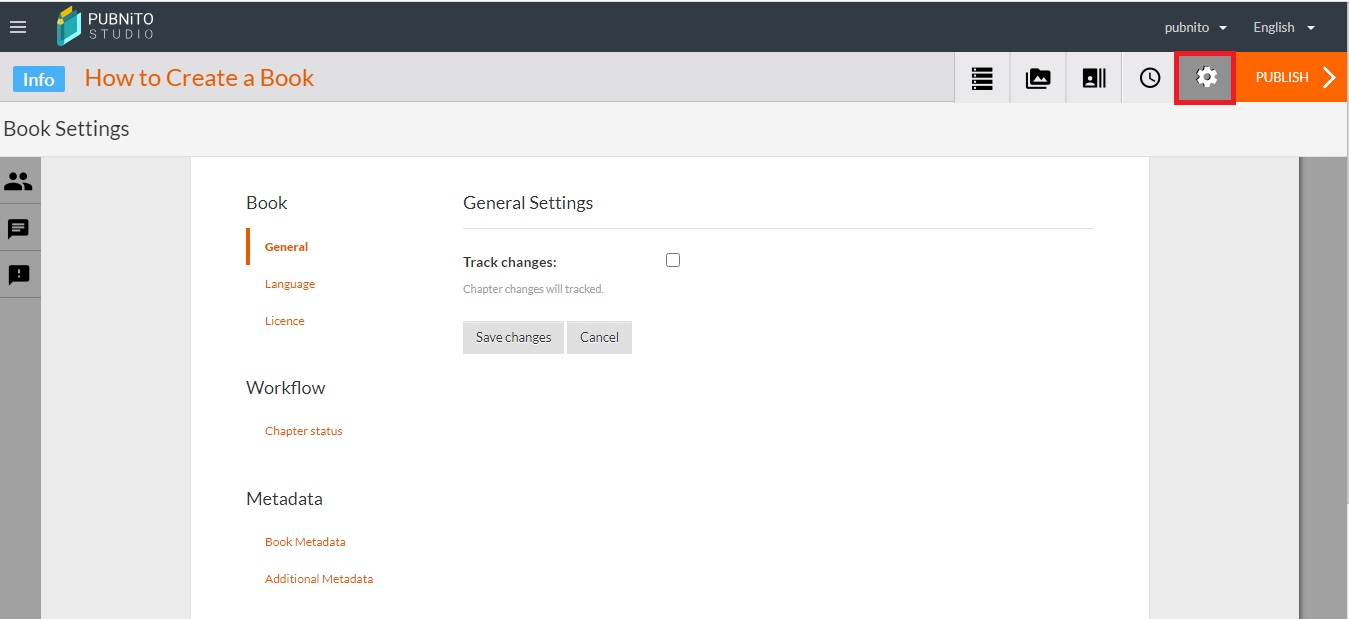Open the table of contents list icon
The height and width of the screenshot is (619, 1349).
pyautogui.click(x=982, y=78)
